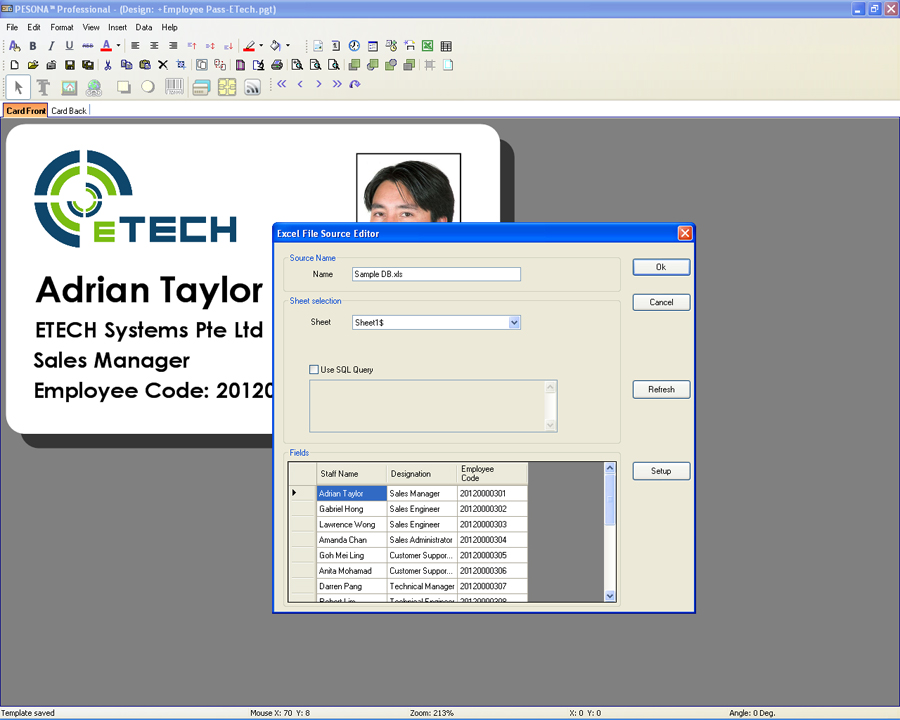Select the smart chip tool icon
The image size is (900, 720).
click(227, 87)
